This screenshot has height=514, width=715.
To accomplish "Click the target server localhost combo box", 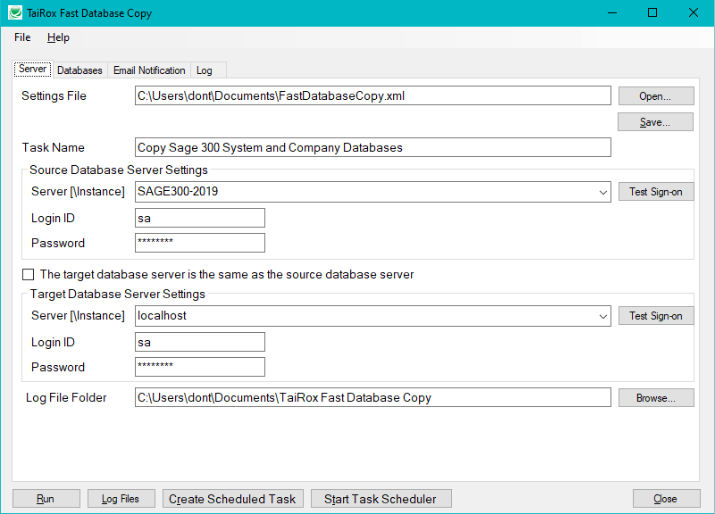I will 373,316.
